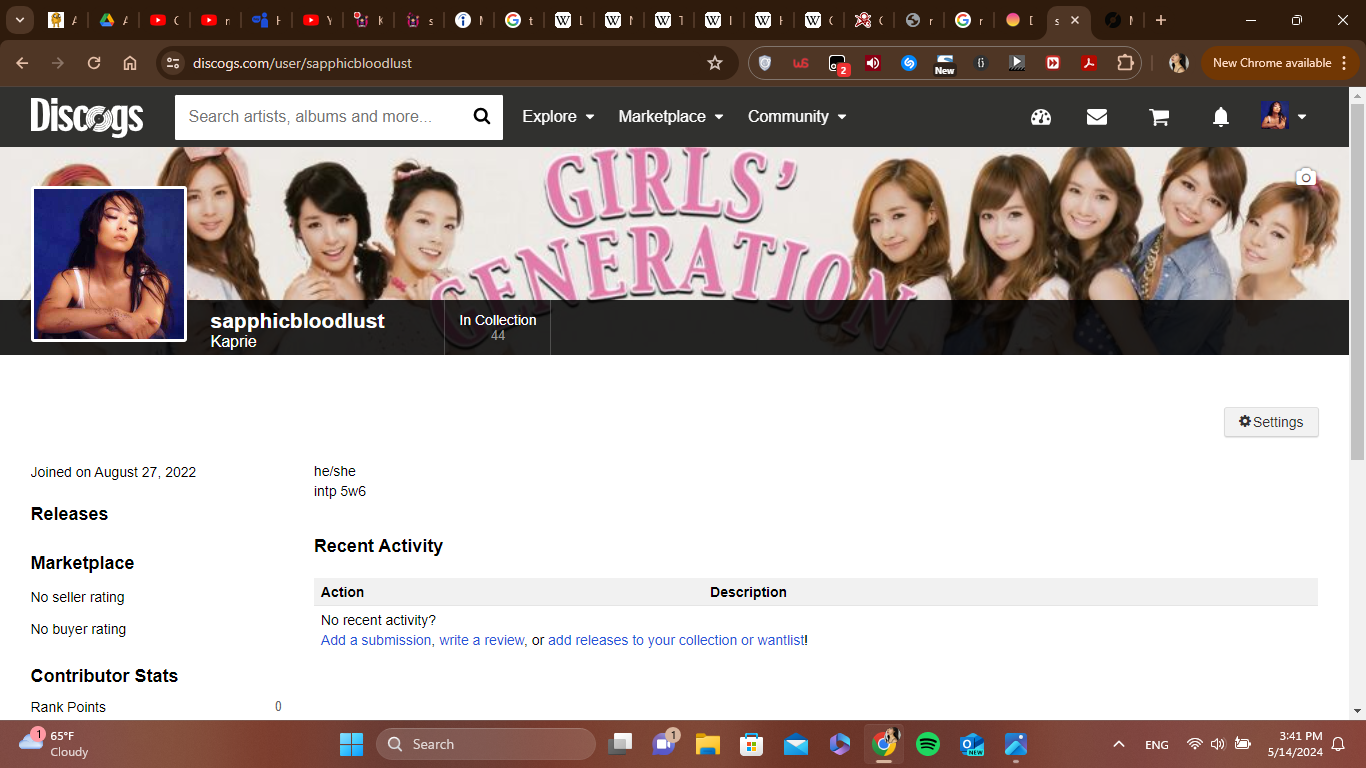
Task: Click the search magnifier icon
Action: (x=482, y=117)
